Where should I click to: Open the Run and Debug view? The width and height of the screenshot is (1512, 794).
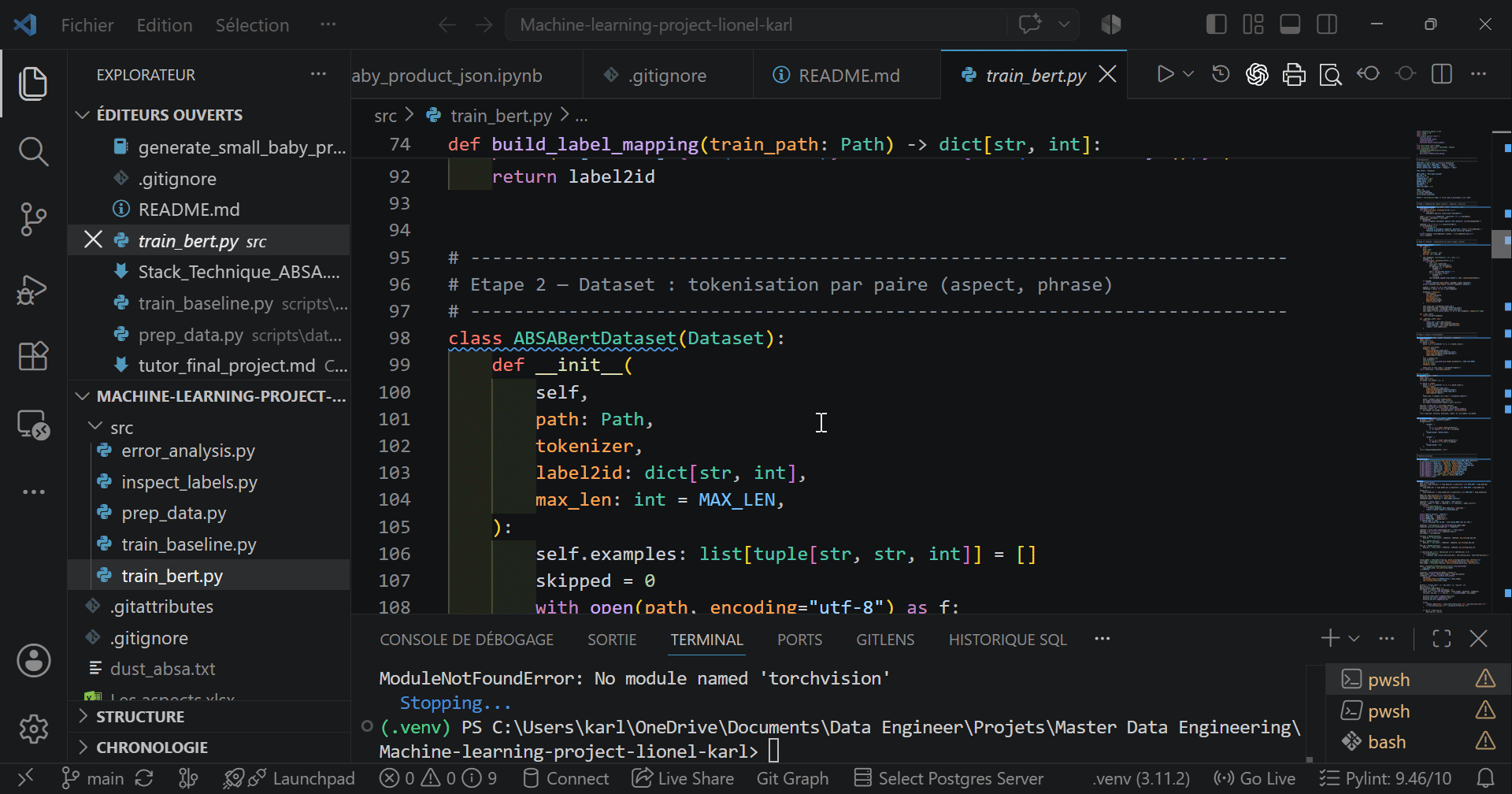pos(33,288)
